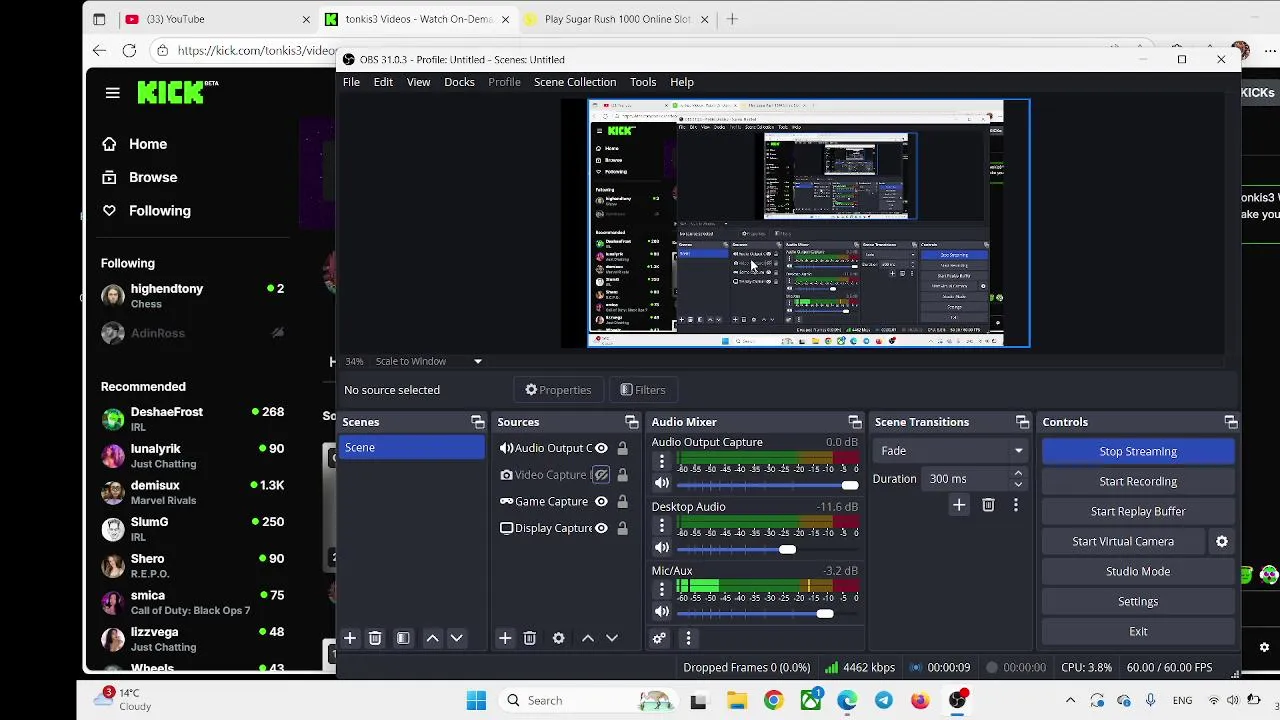Click the Start Recording button
Viewport: 1280px width, 720px height.
tap(1138, 481)
